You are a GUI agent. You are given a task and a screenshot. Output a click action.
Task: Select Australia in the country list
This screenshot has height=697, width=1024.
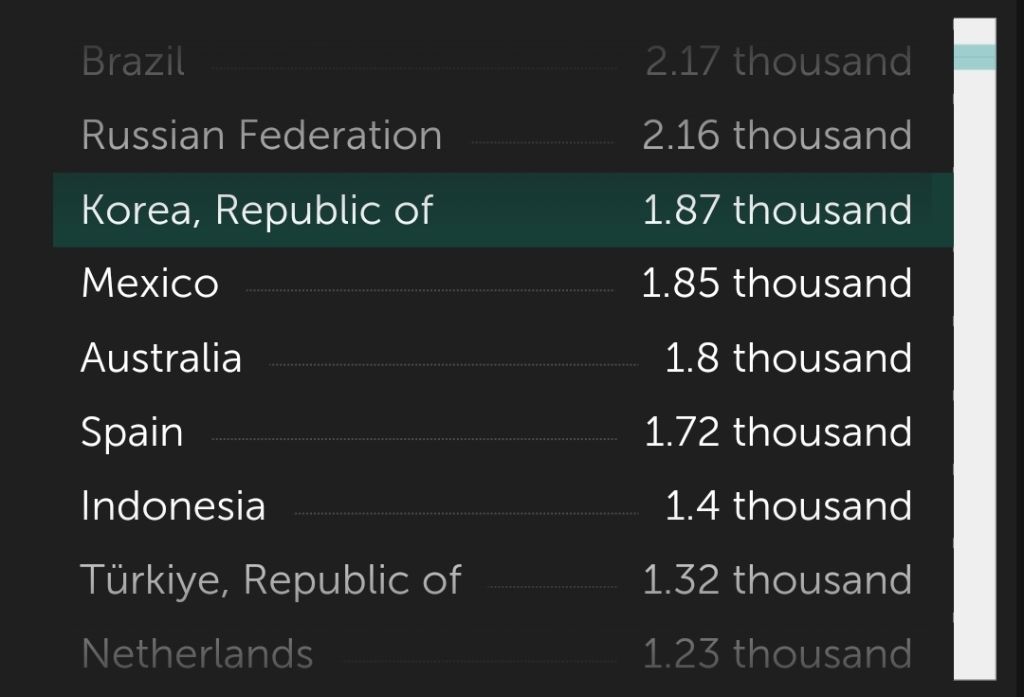pos(503,358)
